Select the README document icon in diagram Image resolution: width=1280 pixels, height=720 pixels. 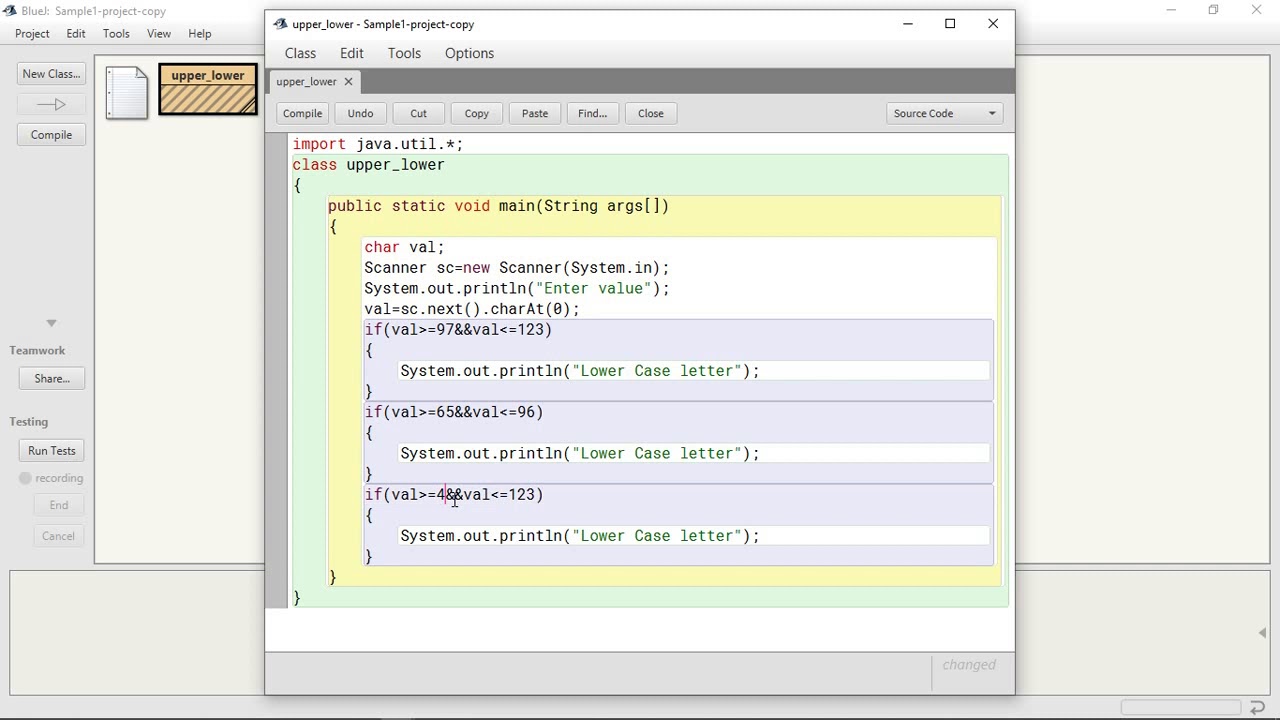[x=126, y=93]
